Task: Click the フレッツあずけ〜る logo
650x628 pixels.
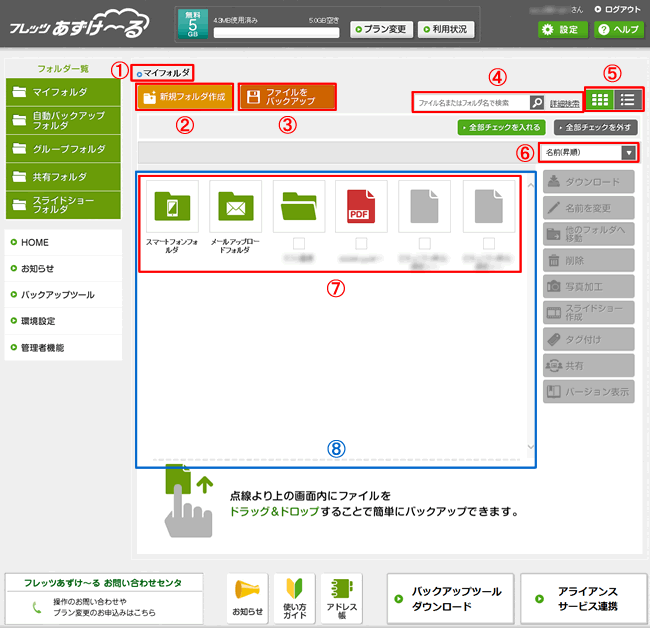Action: [79, 25]
